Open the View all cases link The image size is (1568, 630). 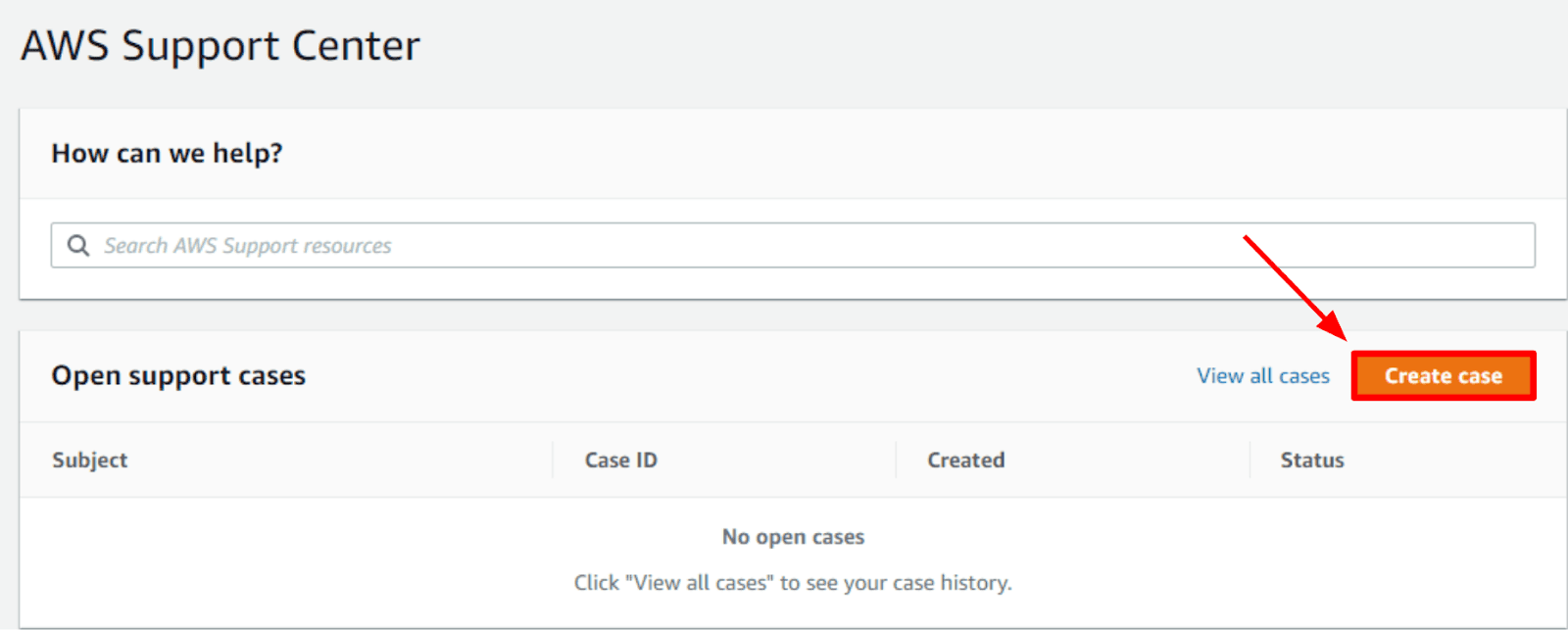(1263, 376)
